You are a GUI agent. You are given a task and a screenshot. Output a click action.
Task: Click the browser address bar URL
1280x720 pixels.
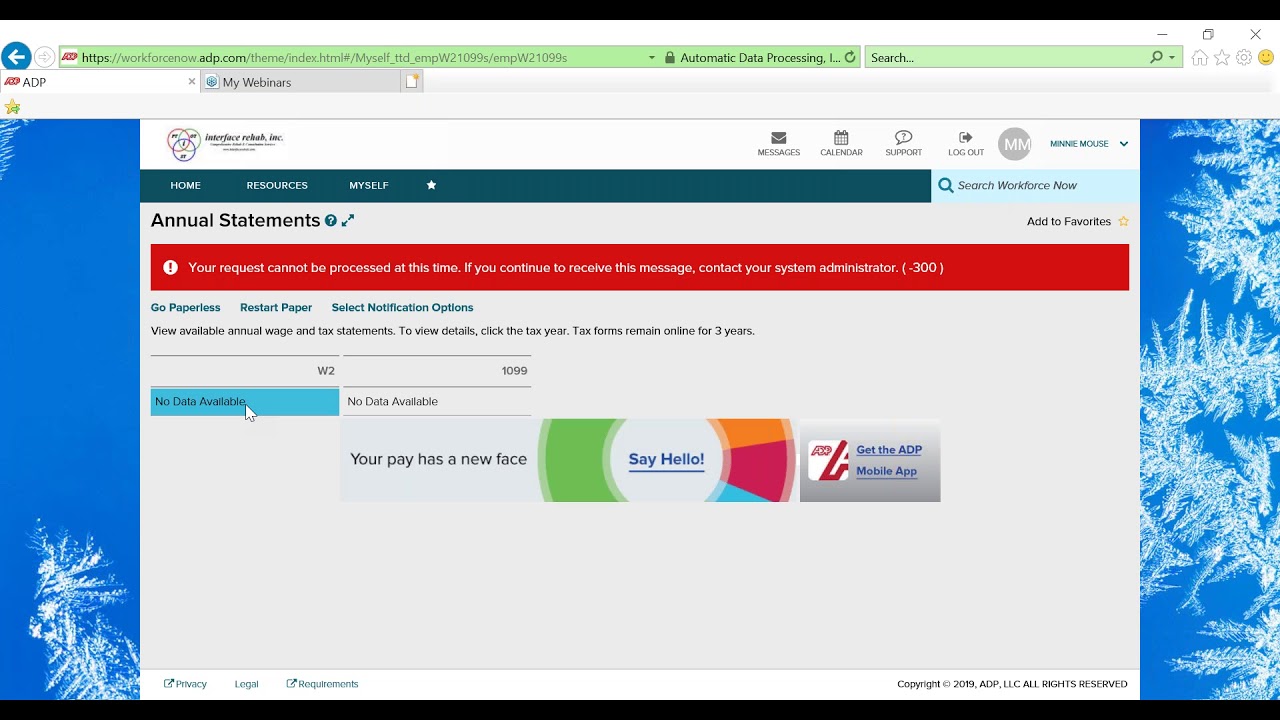click(x=324, y=58)
